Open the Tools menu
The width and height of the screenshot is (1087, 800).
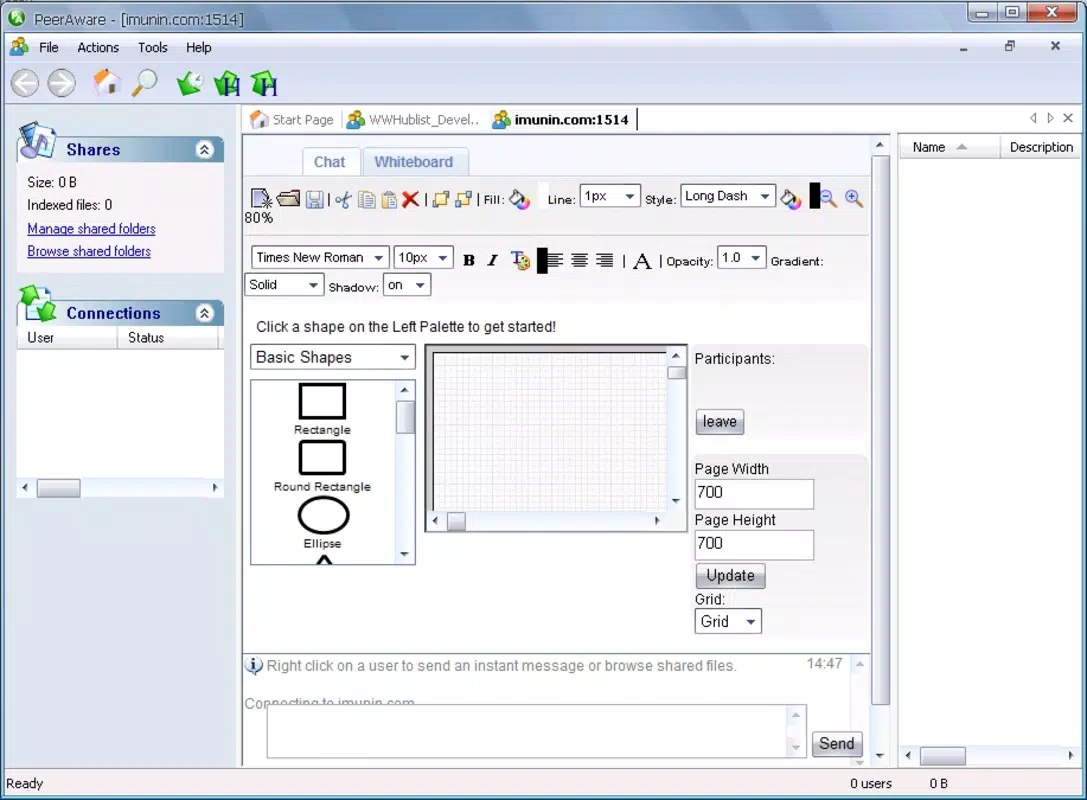tap(153, 47)
